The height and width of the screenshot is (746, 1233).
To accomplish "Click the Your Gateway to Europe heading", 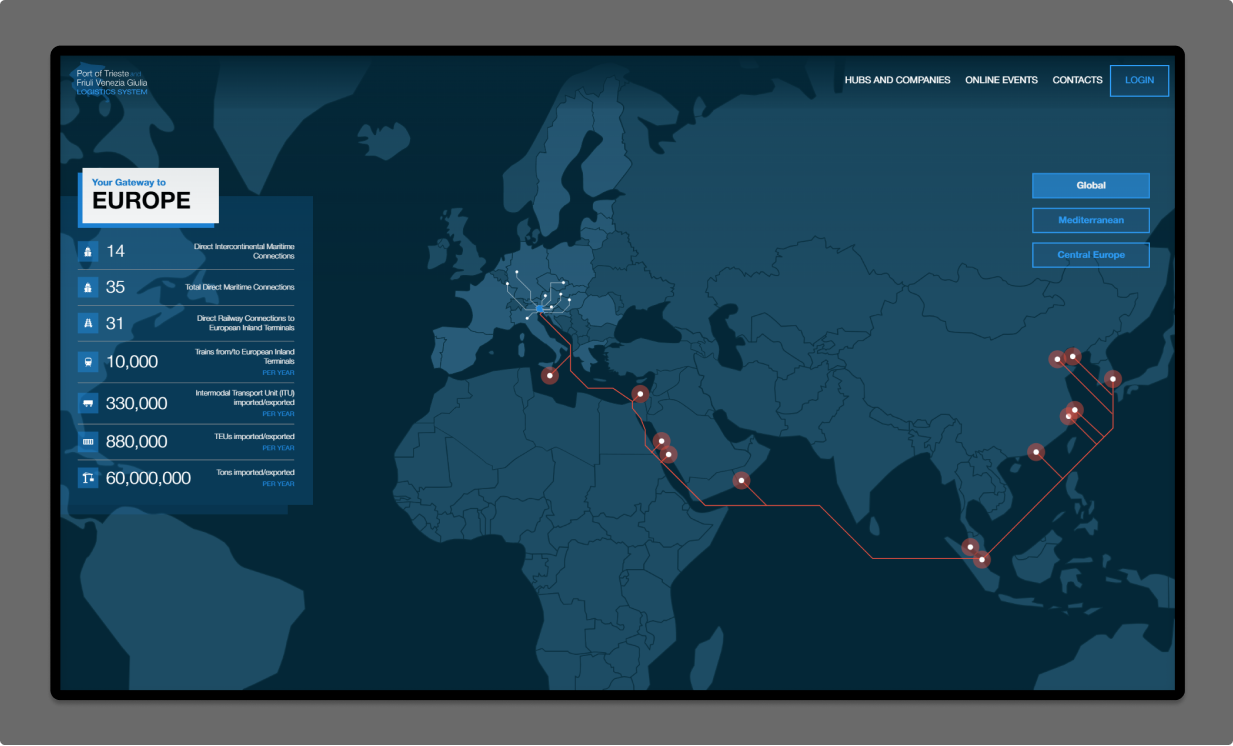I will coord(149,194).
